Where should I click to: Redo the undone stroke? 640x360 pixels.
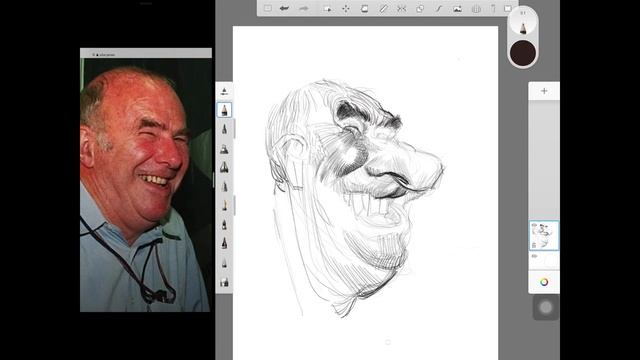pyautogui.click(x=304, y=8)
